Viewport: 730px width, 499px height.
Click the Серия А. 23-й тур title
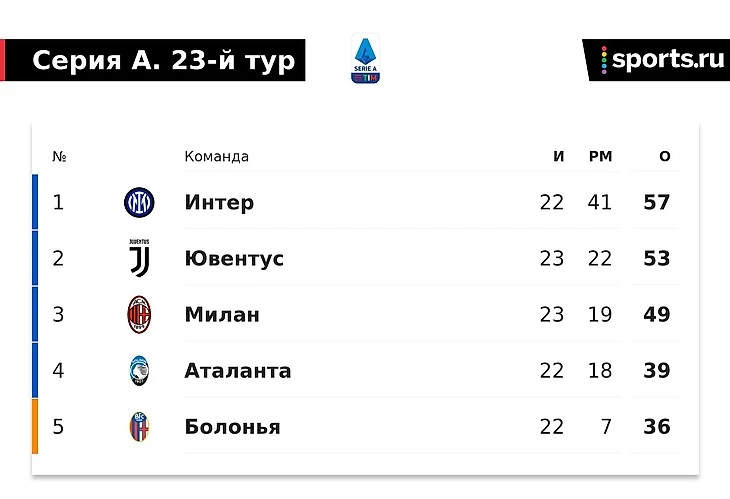point(163,61)
